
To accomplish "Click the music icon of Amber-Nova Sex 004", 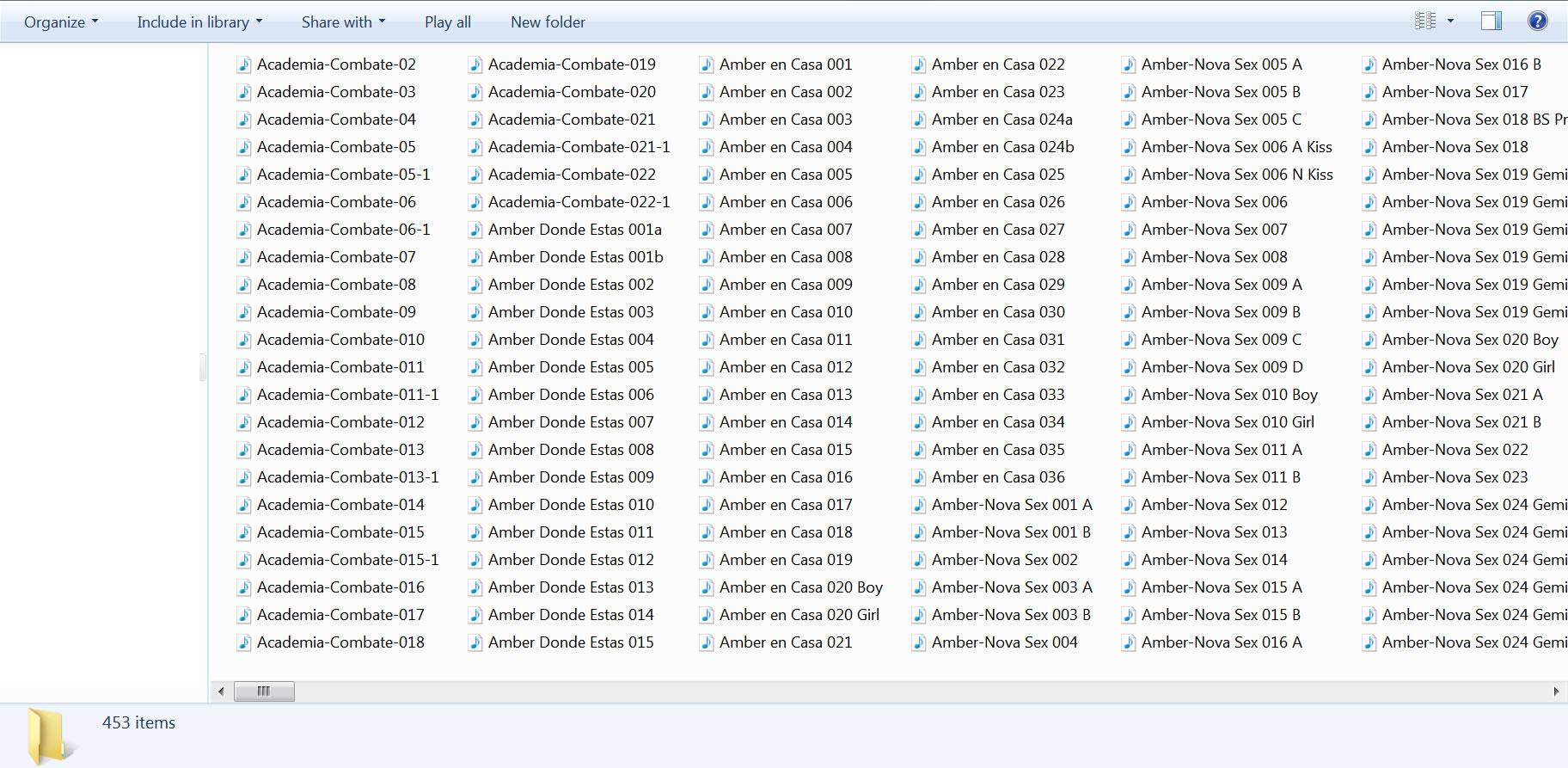I will tap(919, 642).
